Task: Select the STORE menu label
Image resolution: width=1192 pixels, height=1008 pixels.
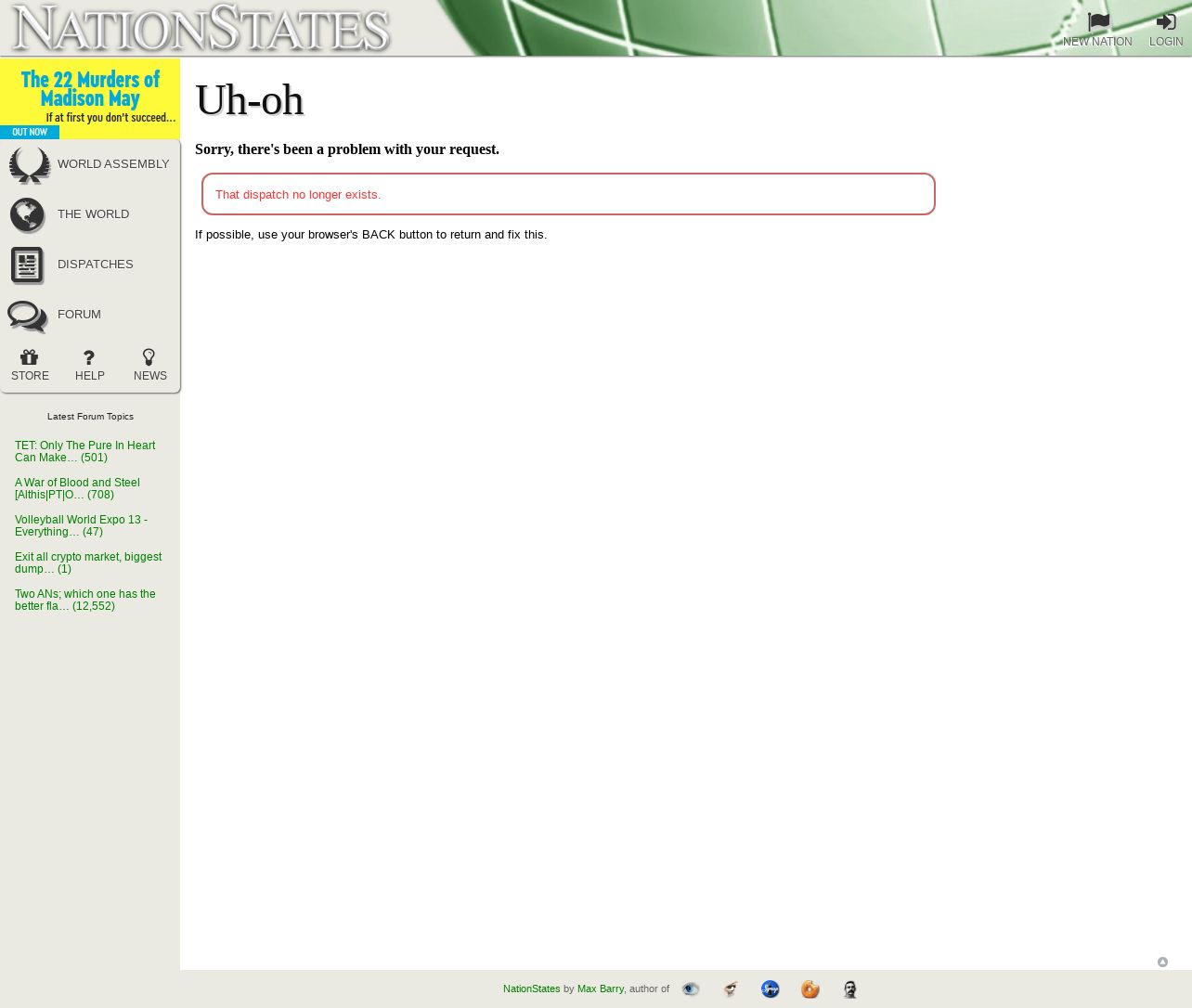Action: pyautogui.click(x=30, y=376)
